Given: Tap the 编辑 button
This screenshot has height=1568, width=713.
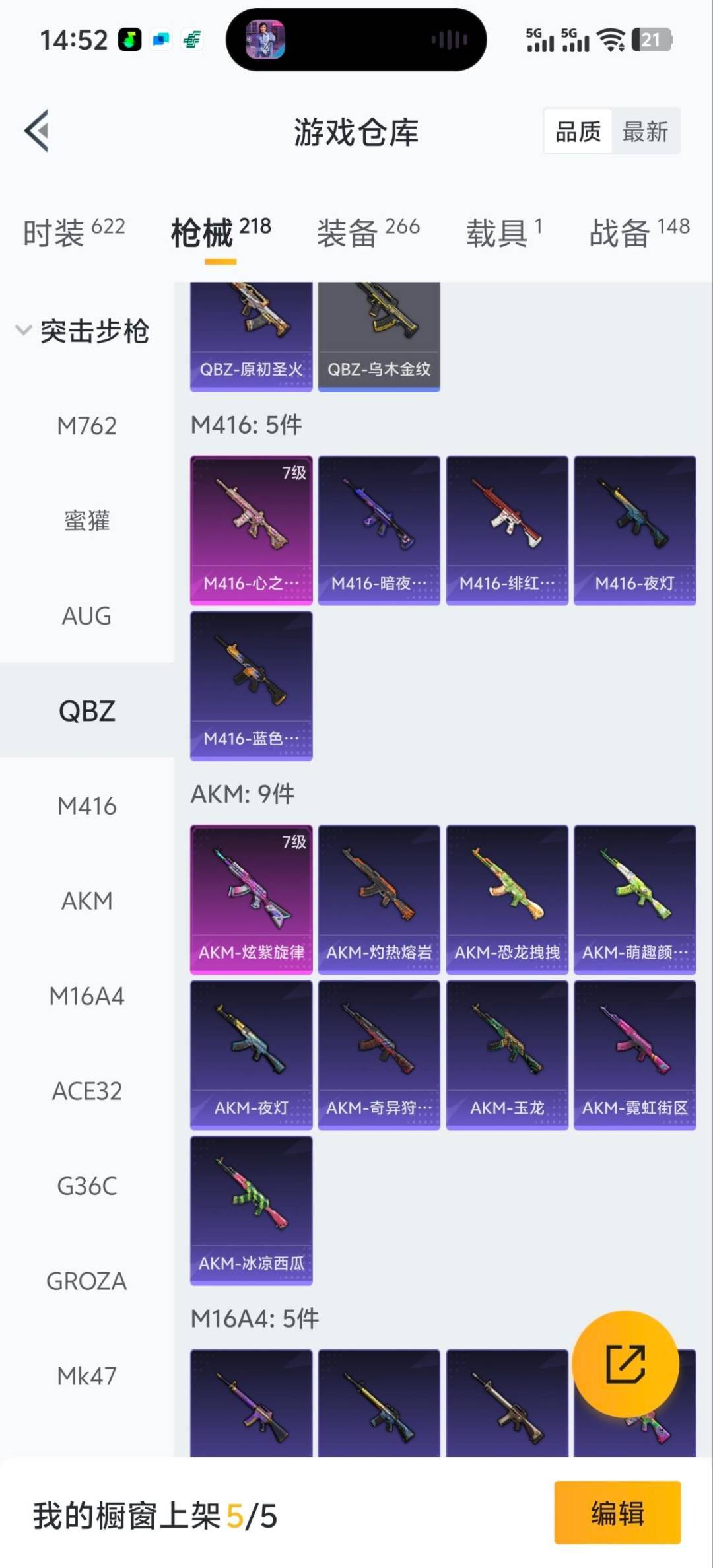Looking at the screenshot, I should tap(617, 1512).
